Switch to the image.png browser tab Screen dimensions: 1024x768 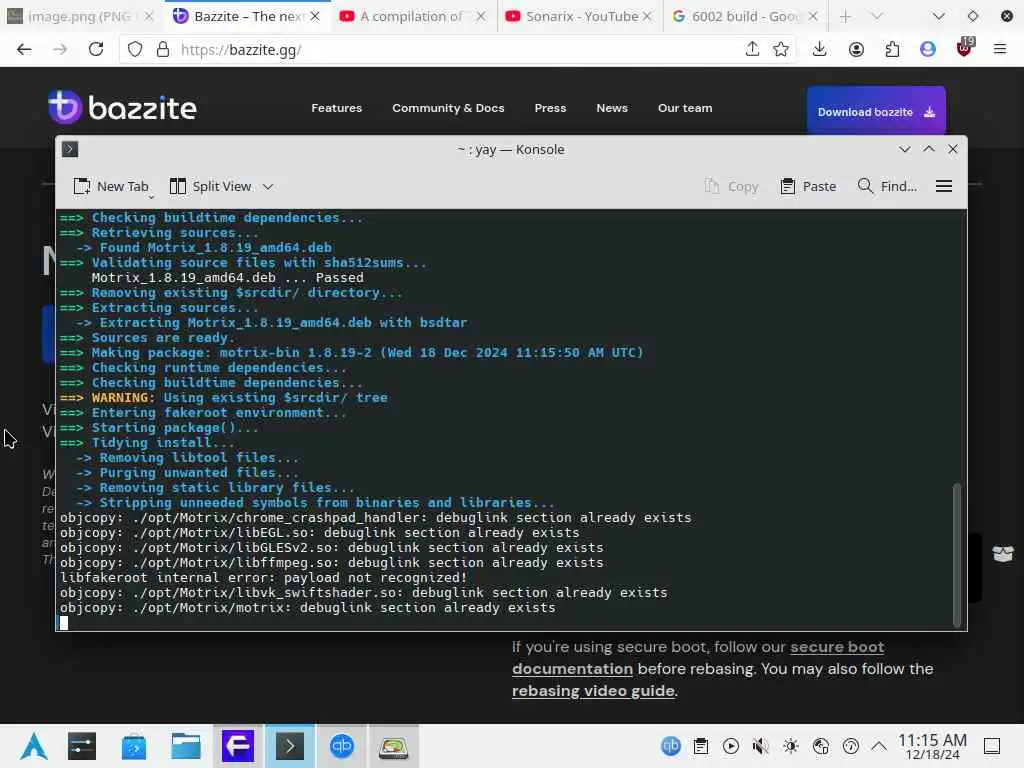tap(78, 16)
